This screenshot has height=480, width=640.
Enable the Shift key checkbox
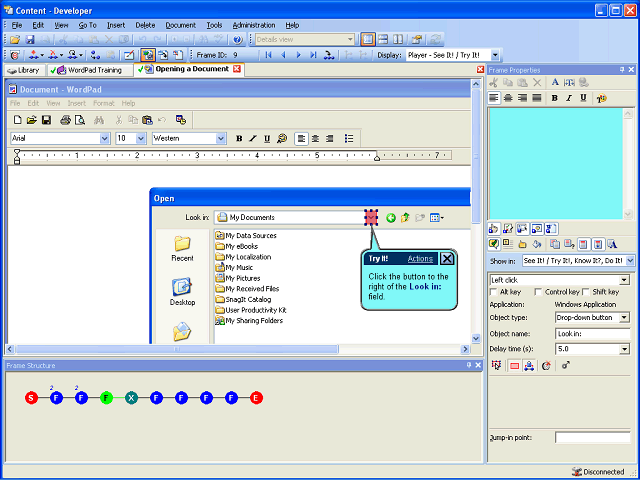[x=586, y=292]
